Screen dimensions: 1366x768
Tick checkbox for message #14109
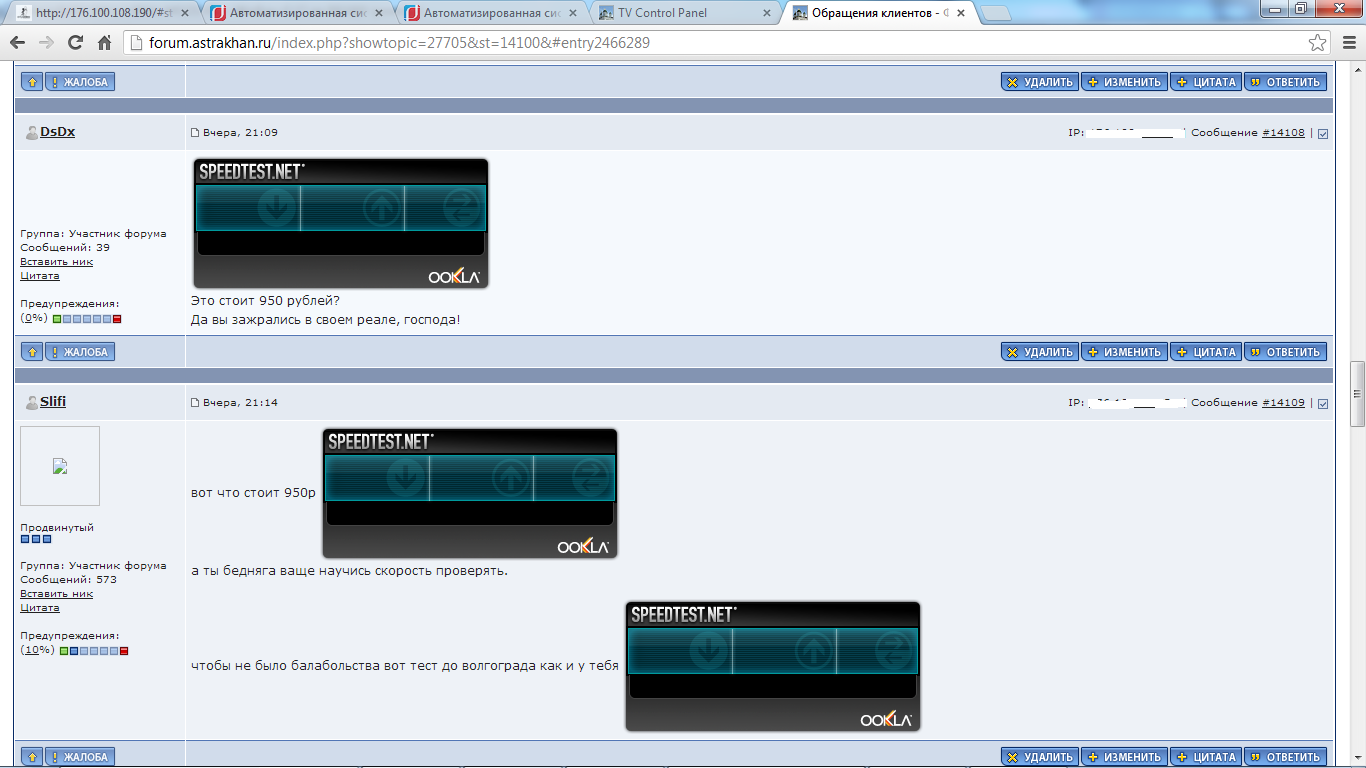click(x=1323, y=404)
